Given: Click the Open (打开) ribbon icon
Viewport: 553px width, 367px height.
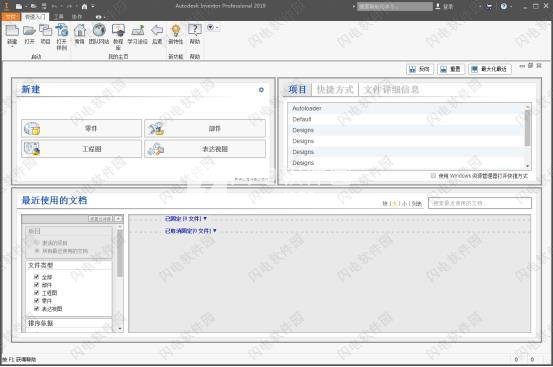Looking at the screenshot, I should click(29, 30).
